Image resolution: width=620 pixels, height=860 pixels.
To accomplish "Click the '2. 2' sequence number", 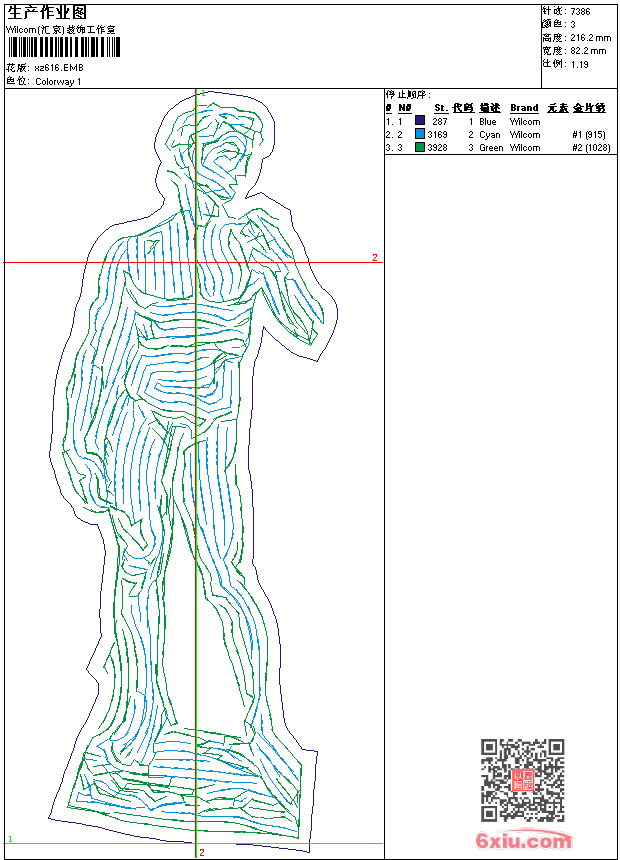I will point(394,134).
